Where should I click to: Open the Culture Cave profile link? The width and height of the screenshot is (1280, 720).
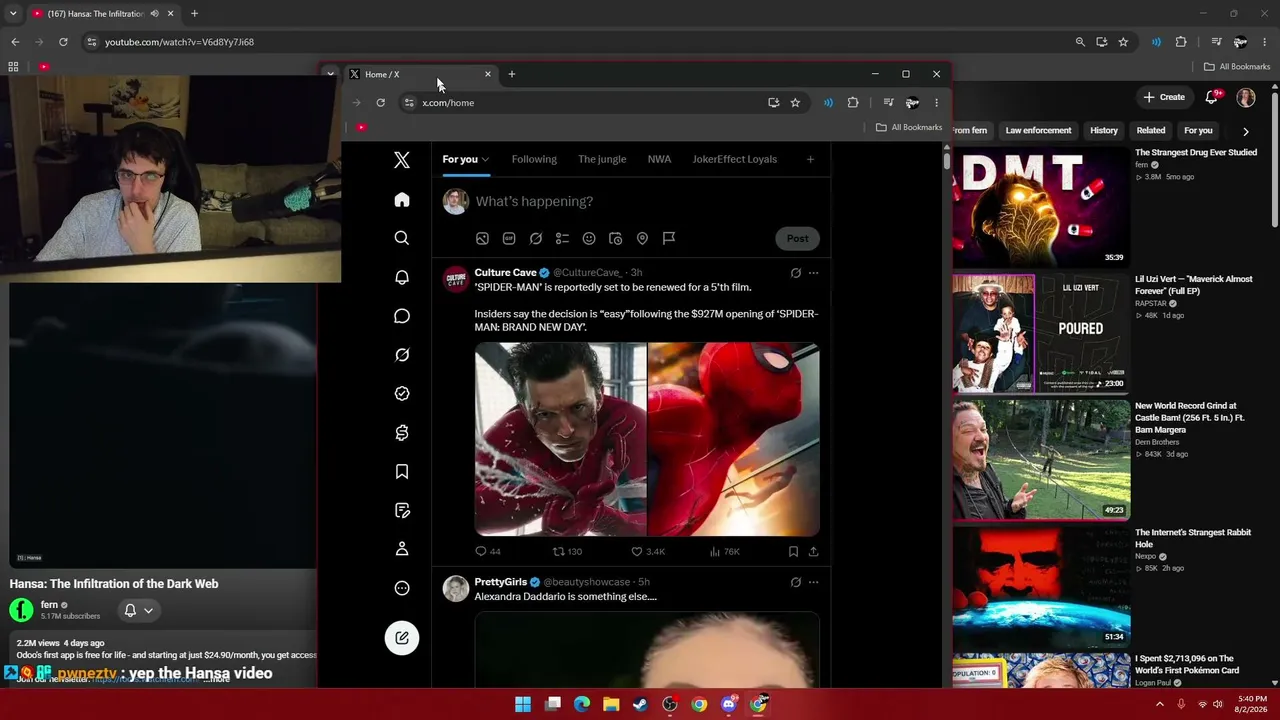(x=505, y=272)
